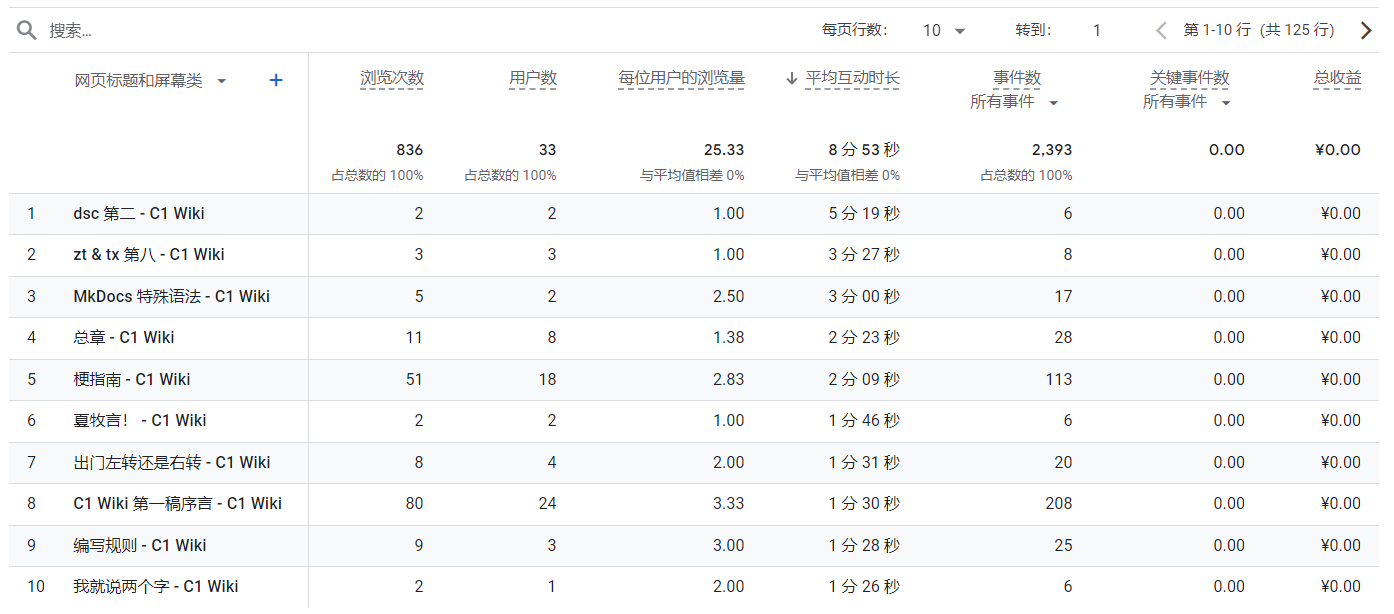
Task: Select row 'dsc 第二 - C1 Wiki'
Action: coord(694,213)
